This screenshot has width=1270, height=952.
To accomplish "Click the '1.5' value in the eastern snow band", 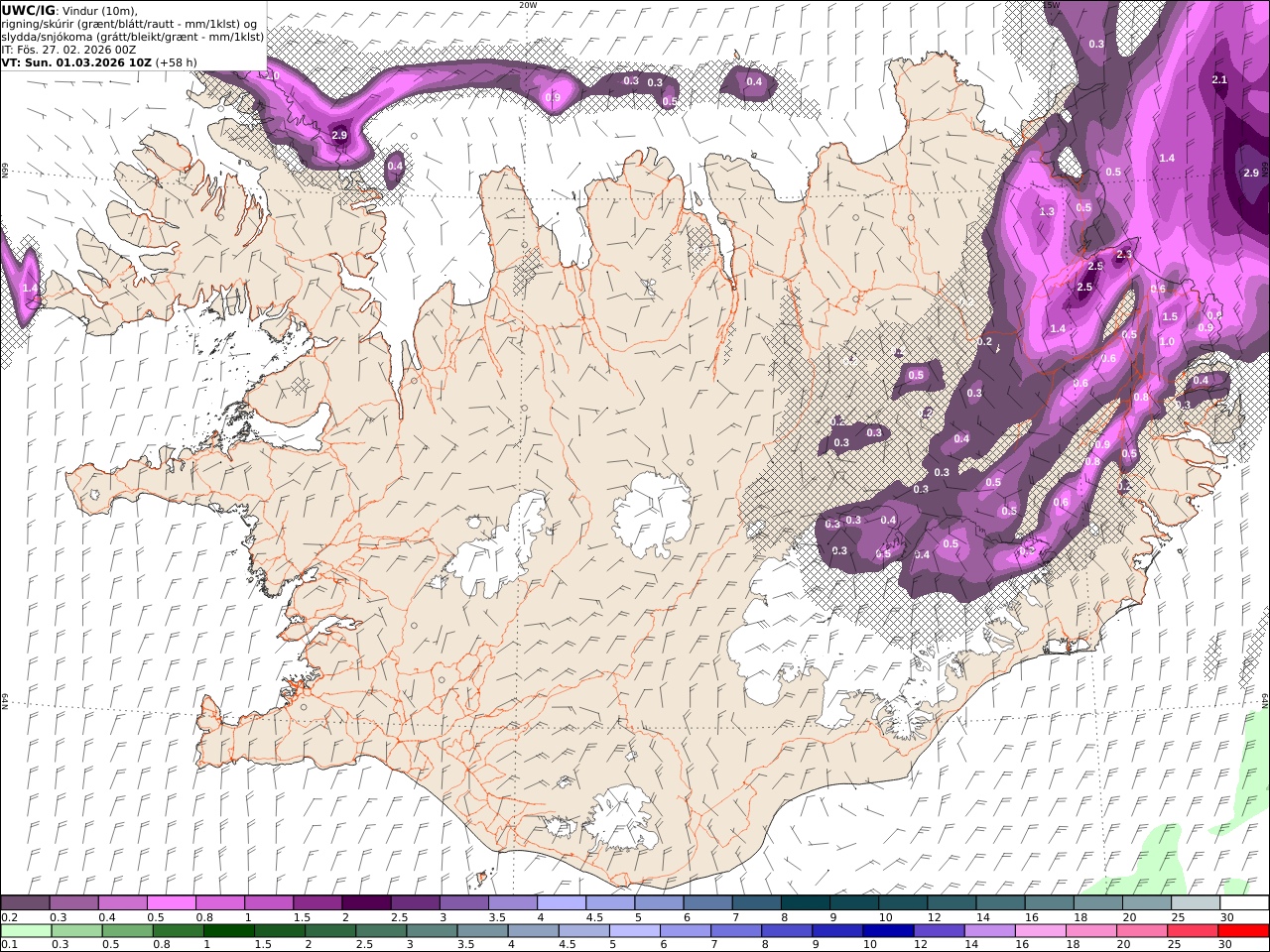I will [x=1170, y=317].
